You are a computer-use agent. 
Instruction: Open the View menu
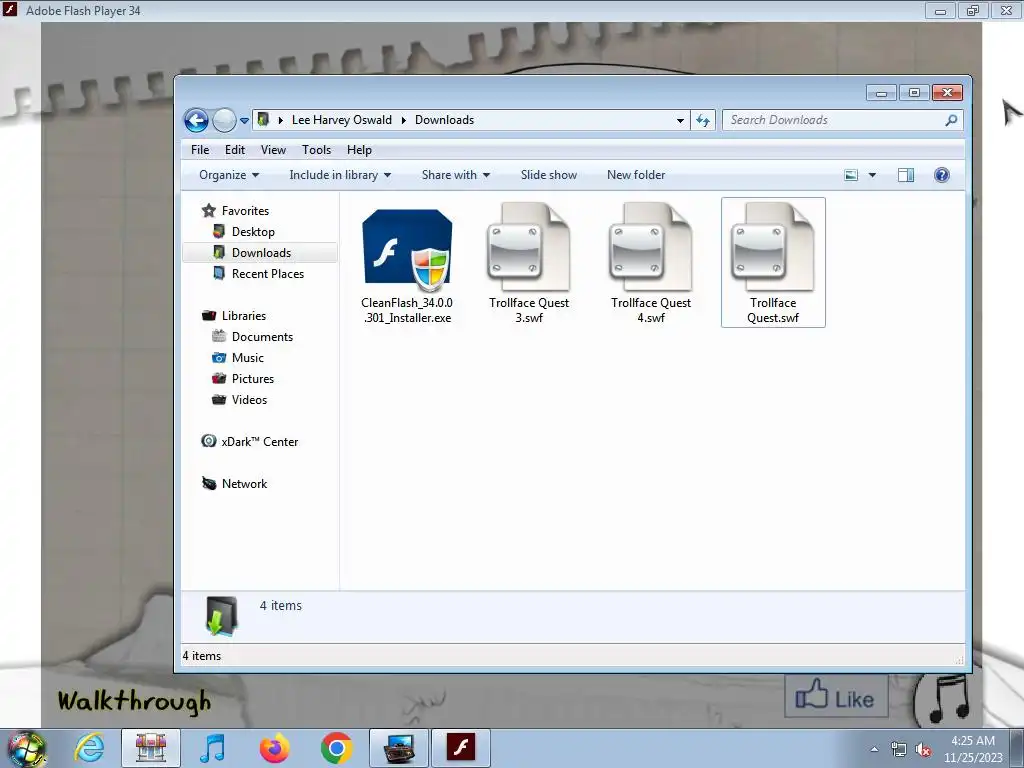point(273,150)
